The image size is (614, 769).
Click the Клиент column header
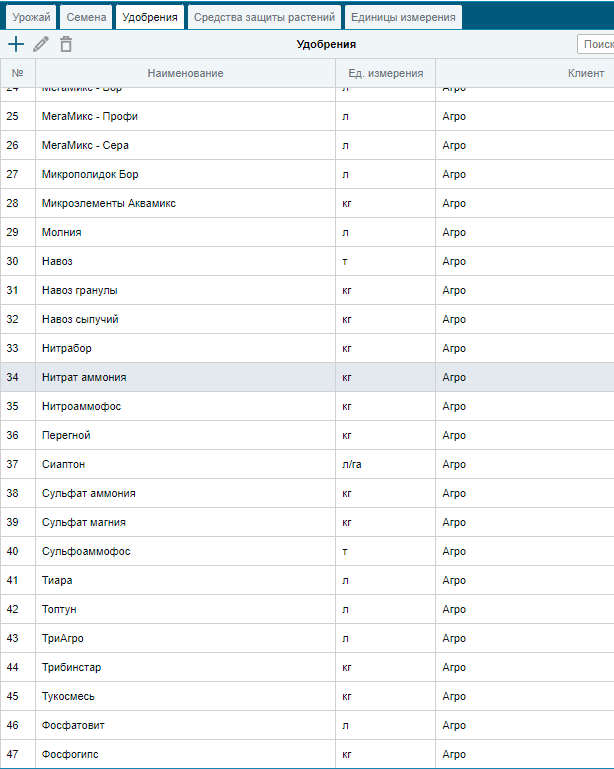point(525,73)
